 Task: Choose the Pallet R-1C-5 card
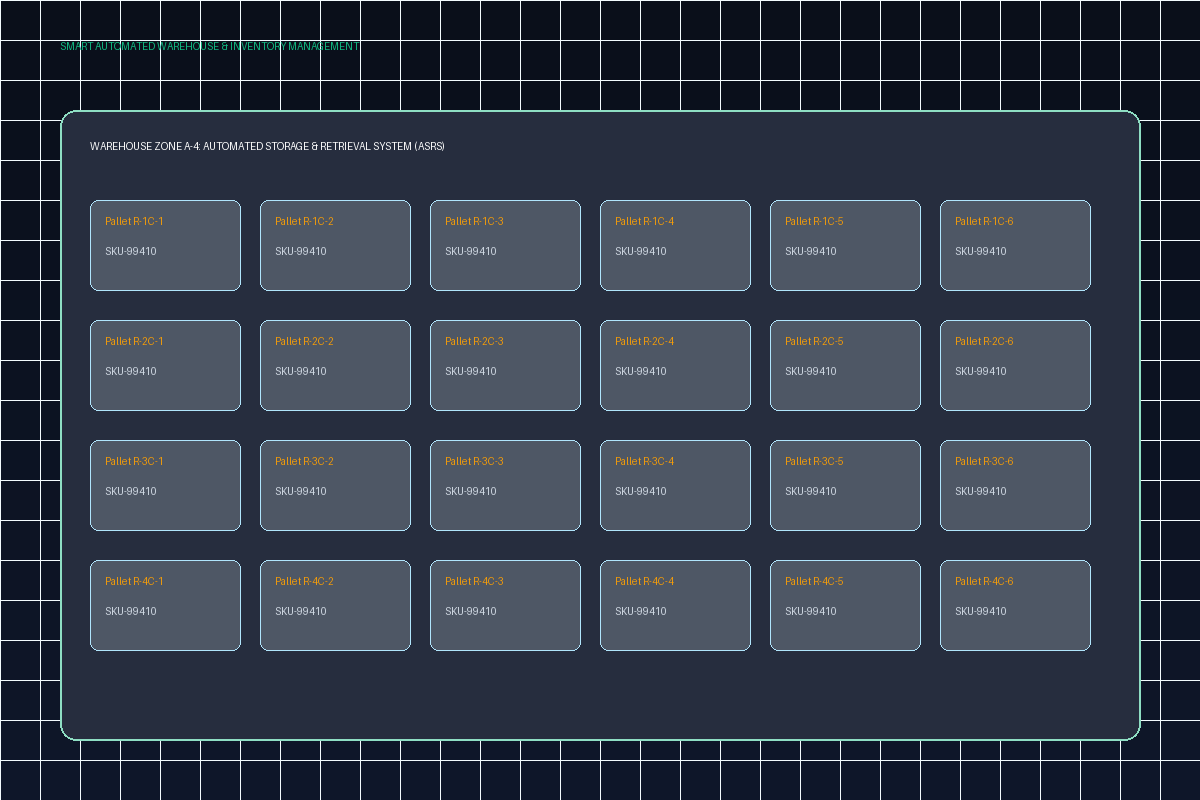click(x=845, y=245)
